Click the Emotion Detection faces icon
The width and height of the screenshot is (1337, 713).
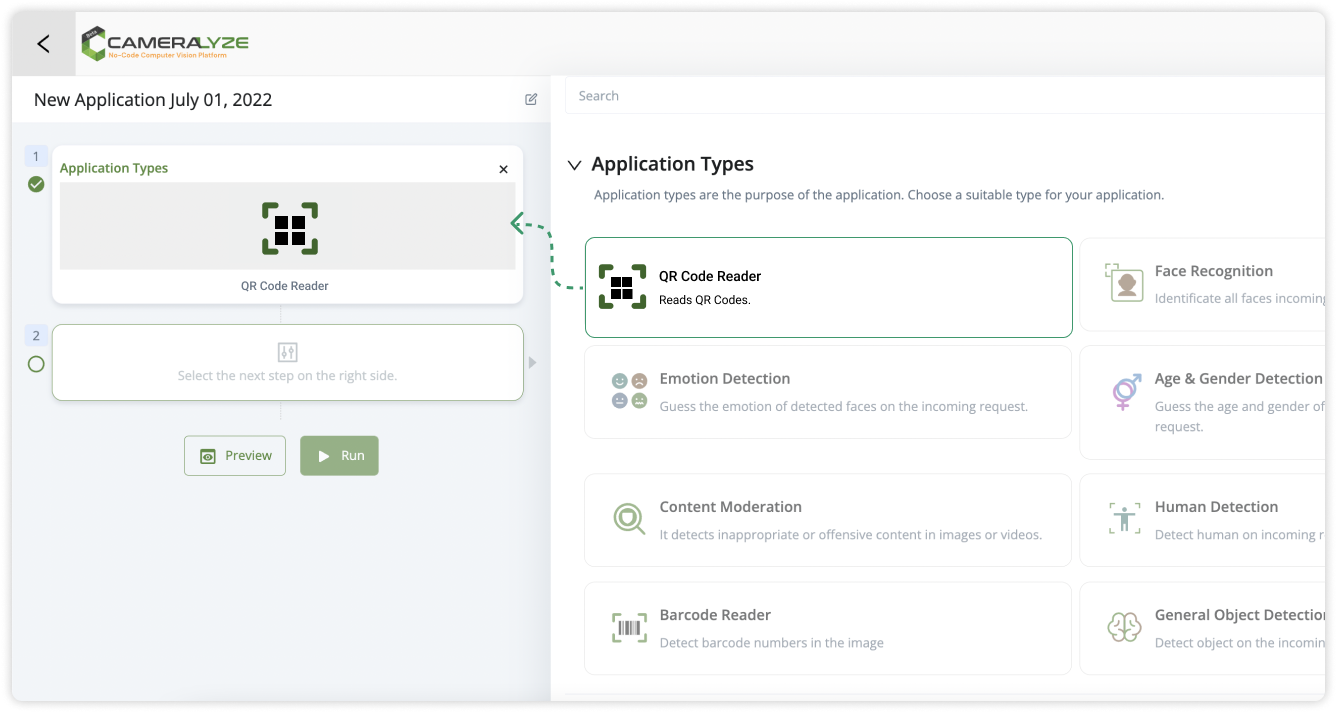(629, 391)
